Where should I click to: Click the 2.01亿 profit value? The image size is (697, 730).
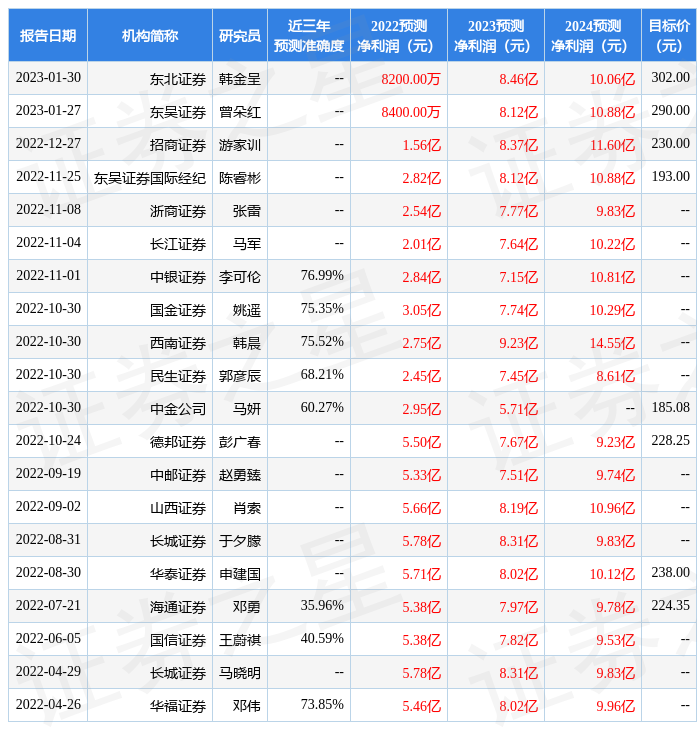421,244
